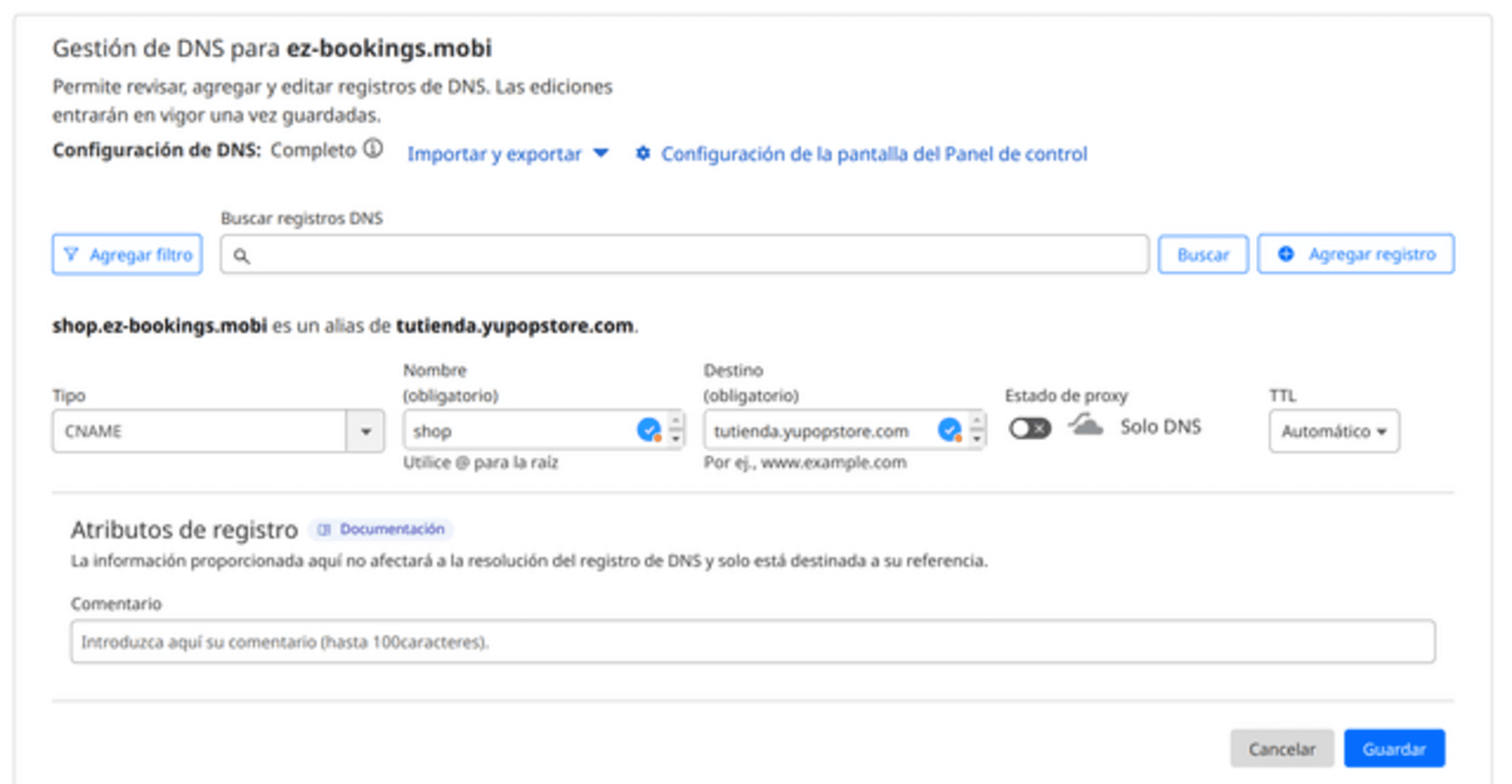Open the TTL Automático dropdown
Viewport: 1512px width, 784px height.
point(1333,431)
